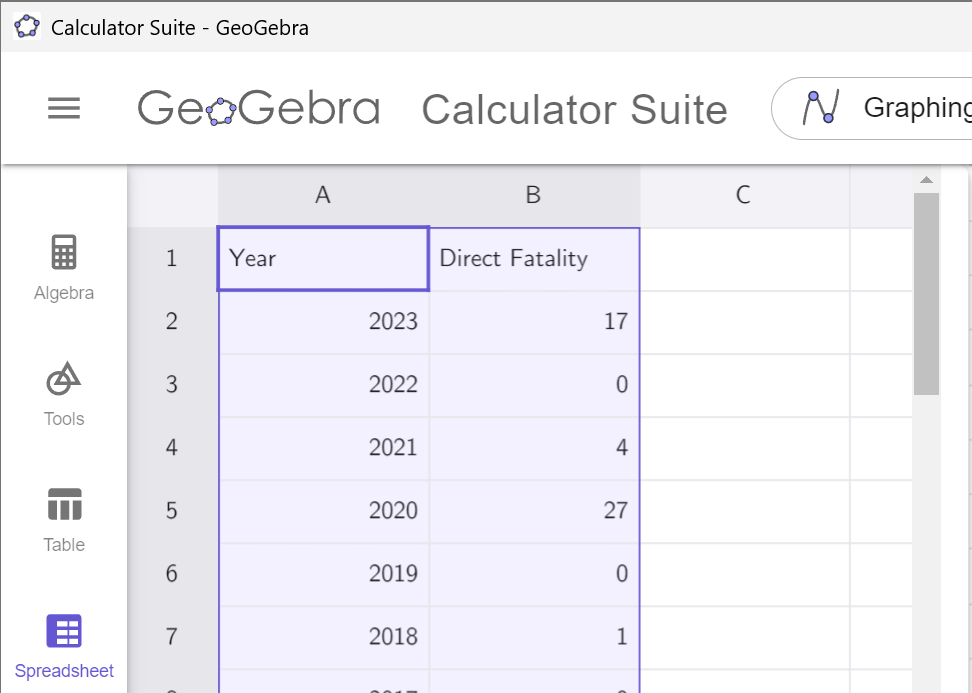Image resolution: width=972 pixels, height=693 pixels.
Task: Click the 'Year' cell
Action: coord(323,258)
